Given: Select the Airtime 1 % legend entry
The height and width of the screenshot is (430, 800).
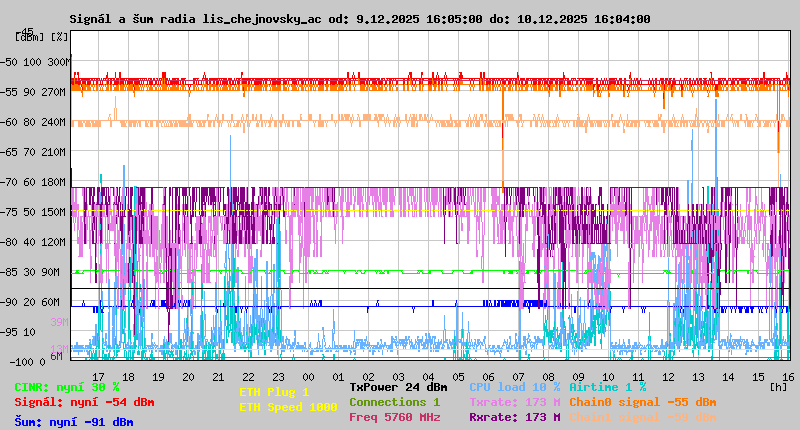Looking at the screenshot, I should pyautogui.click(x=607, y=386).
